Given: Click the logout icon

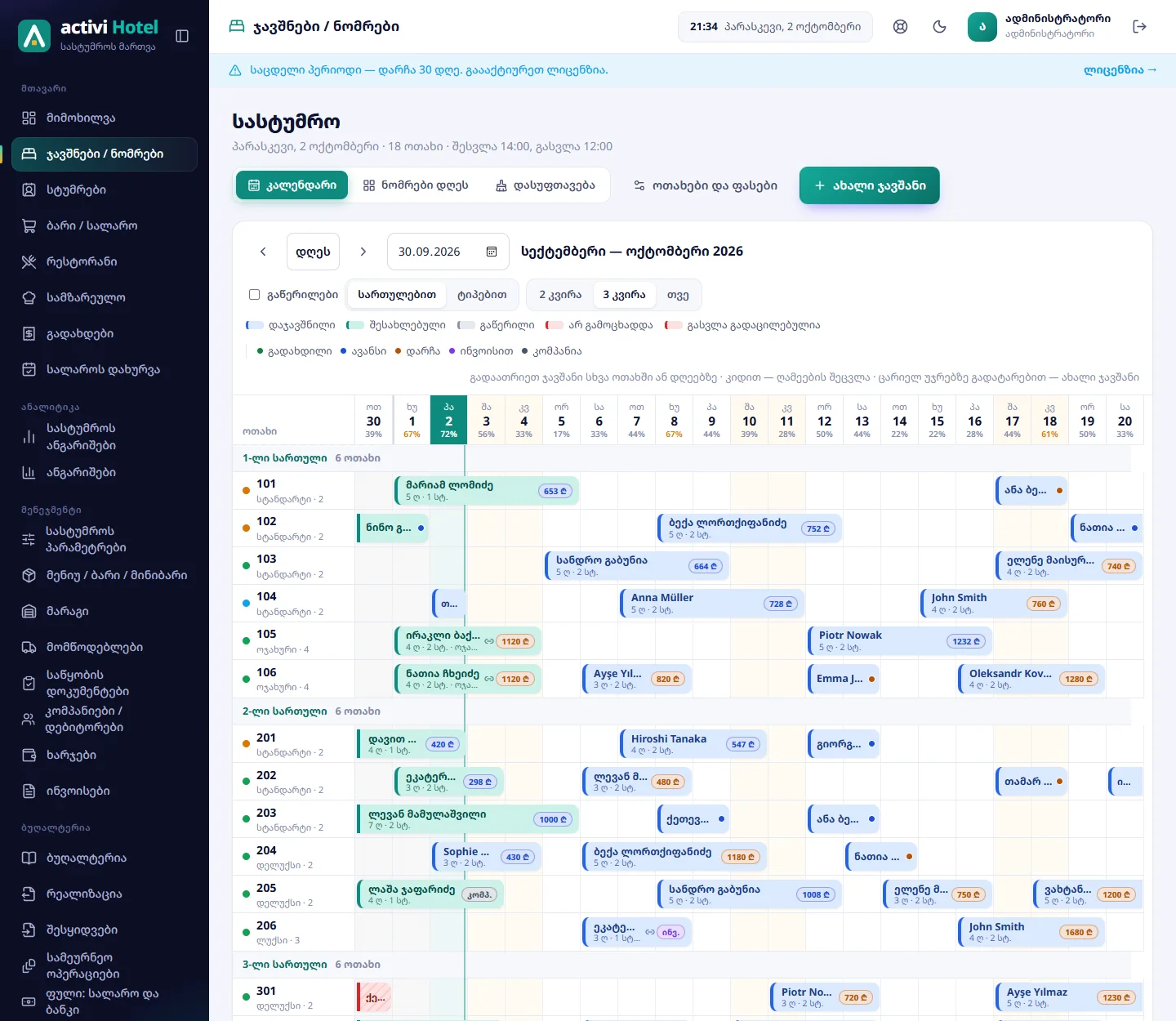Looking at the screenshot, I should tap(1139, 27).
